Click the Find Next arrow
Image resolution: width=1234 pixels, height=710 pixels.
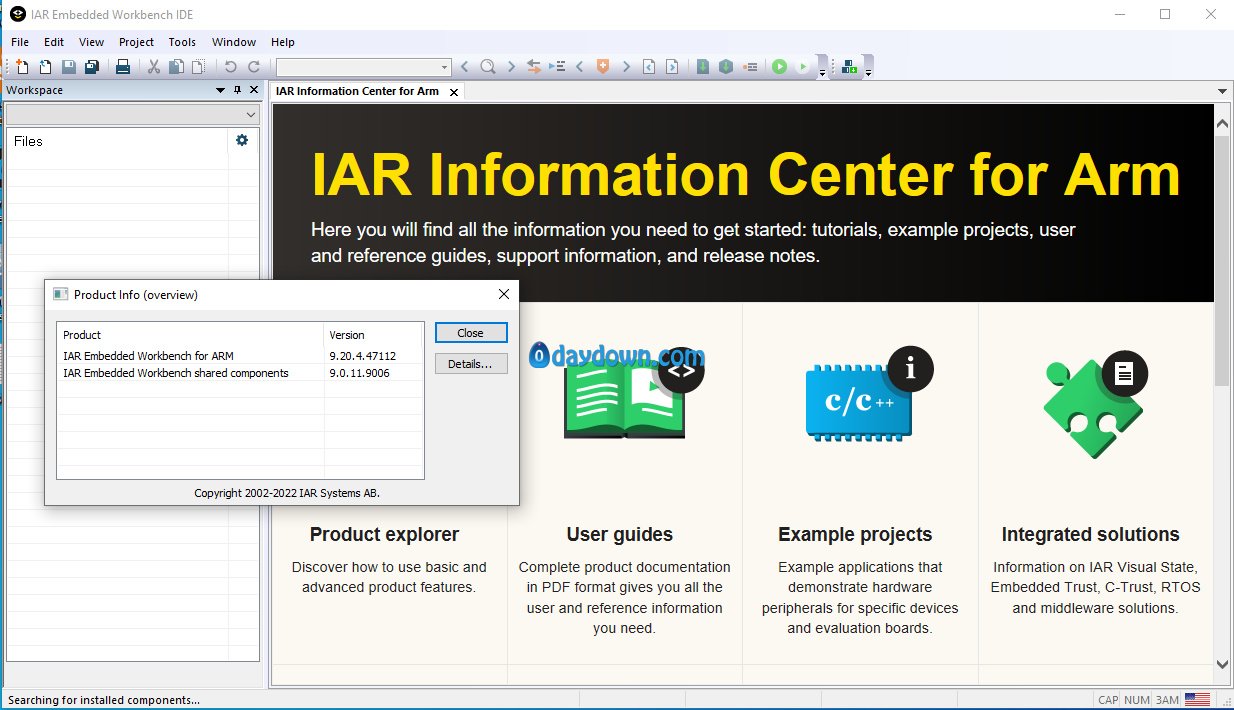(511, 67)
